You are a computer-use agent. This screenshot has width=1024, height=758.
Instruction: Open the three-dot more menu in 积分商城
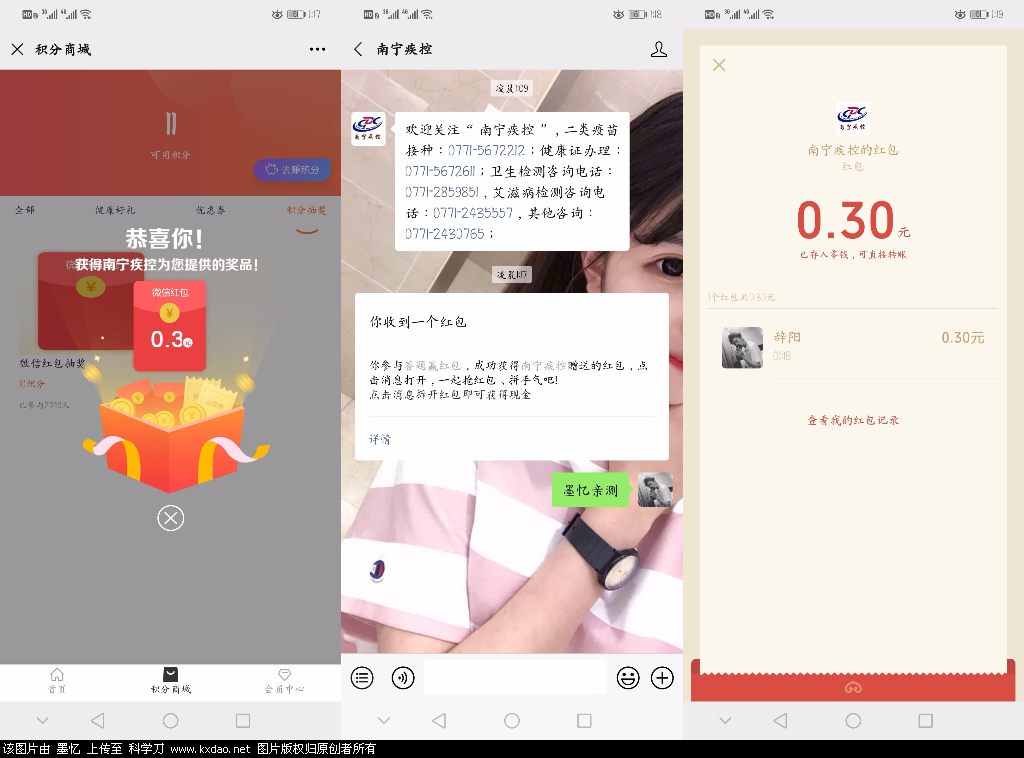317,49
